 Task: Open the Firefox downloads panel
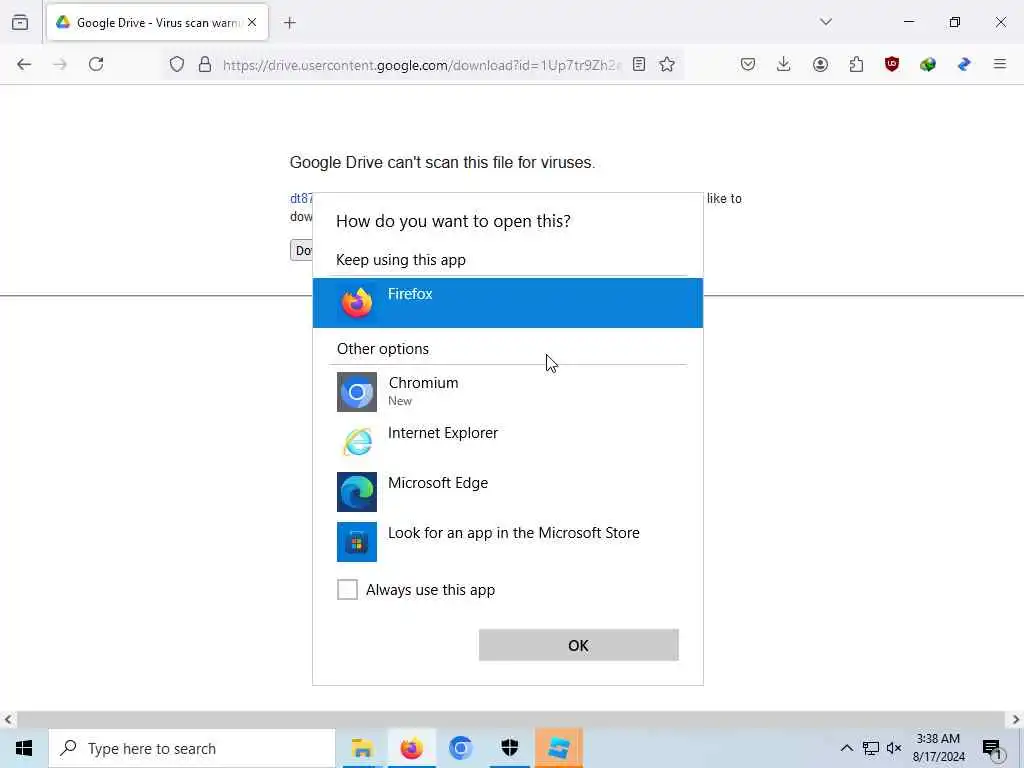[x=784, y=64]
